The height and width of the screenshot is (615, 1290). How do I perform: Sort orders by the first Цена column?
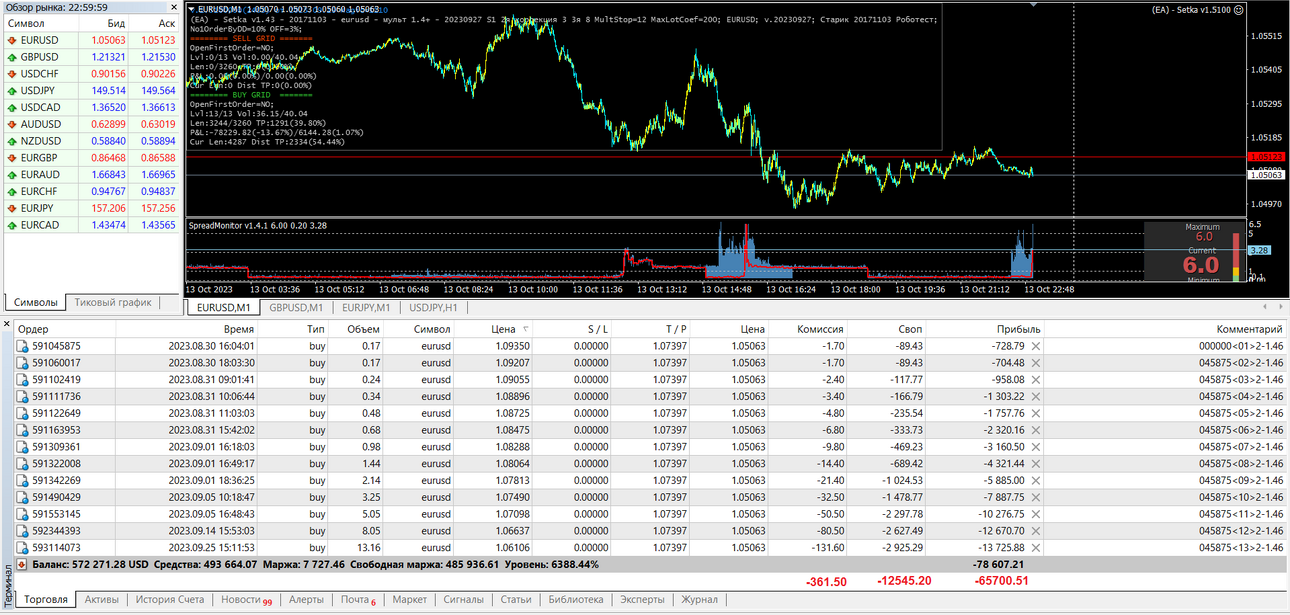(x=503, y=329)
